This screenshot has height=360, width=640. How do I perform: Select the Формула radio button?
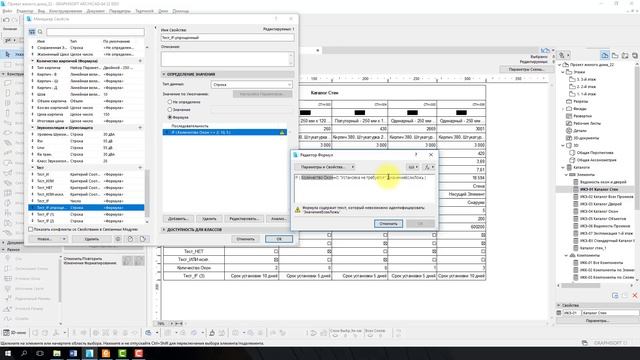pyautogui.click(x=170, y=117)
